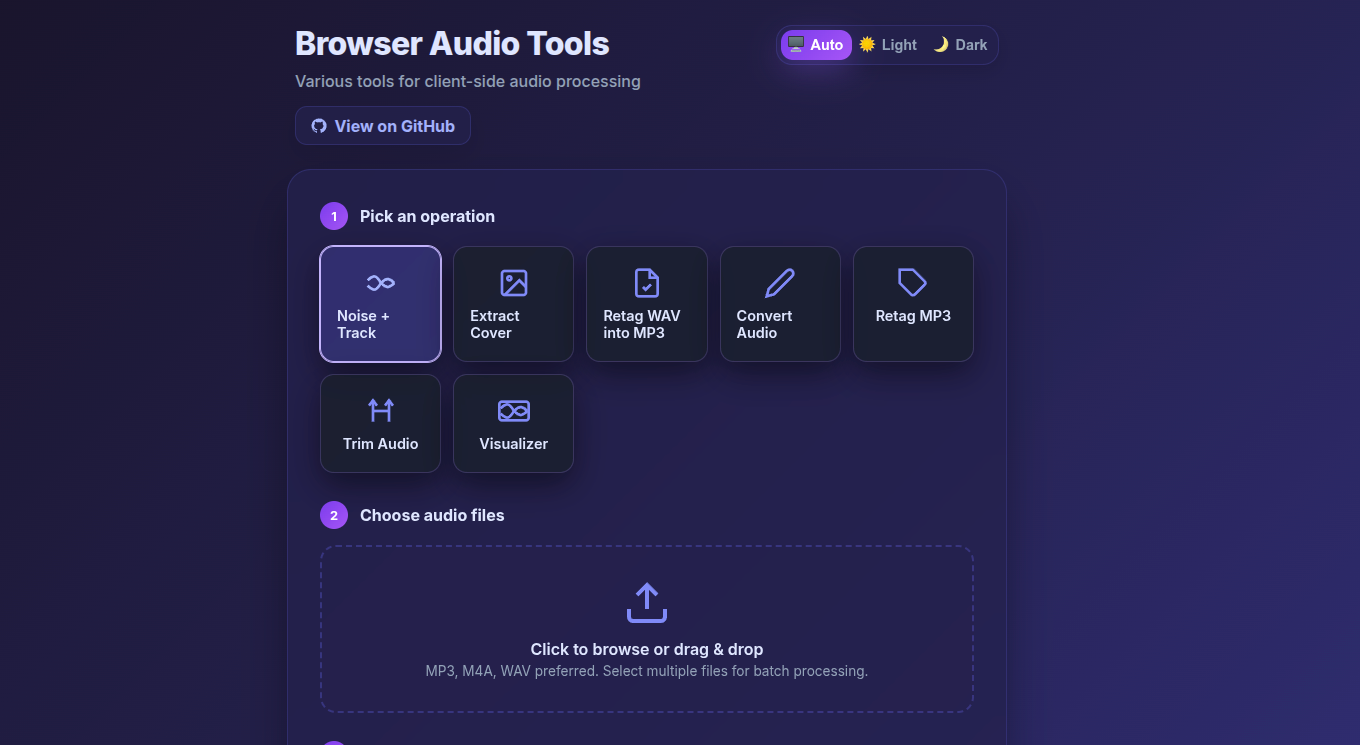Click the sun icon in theme switcher
The image size is (1360, 745).
coord(867,44)
